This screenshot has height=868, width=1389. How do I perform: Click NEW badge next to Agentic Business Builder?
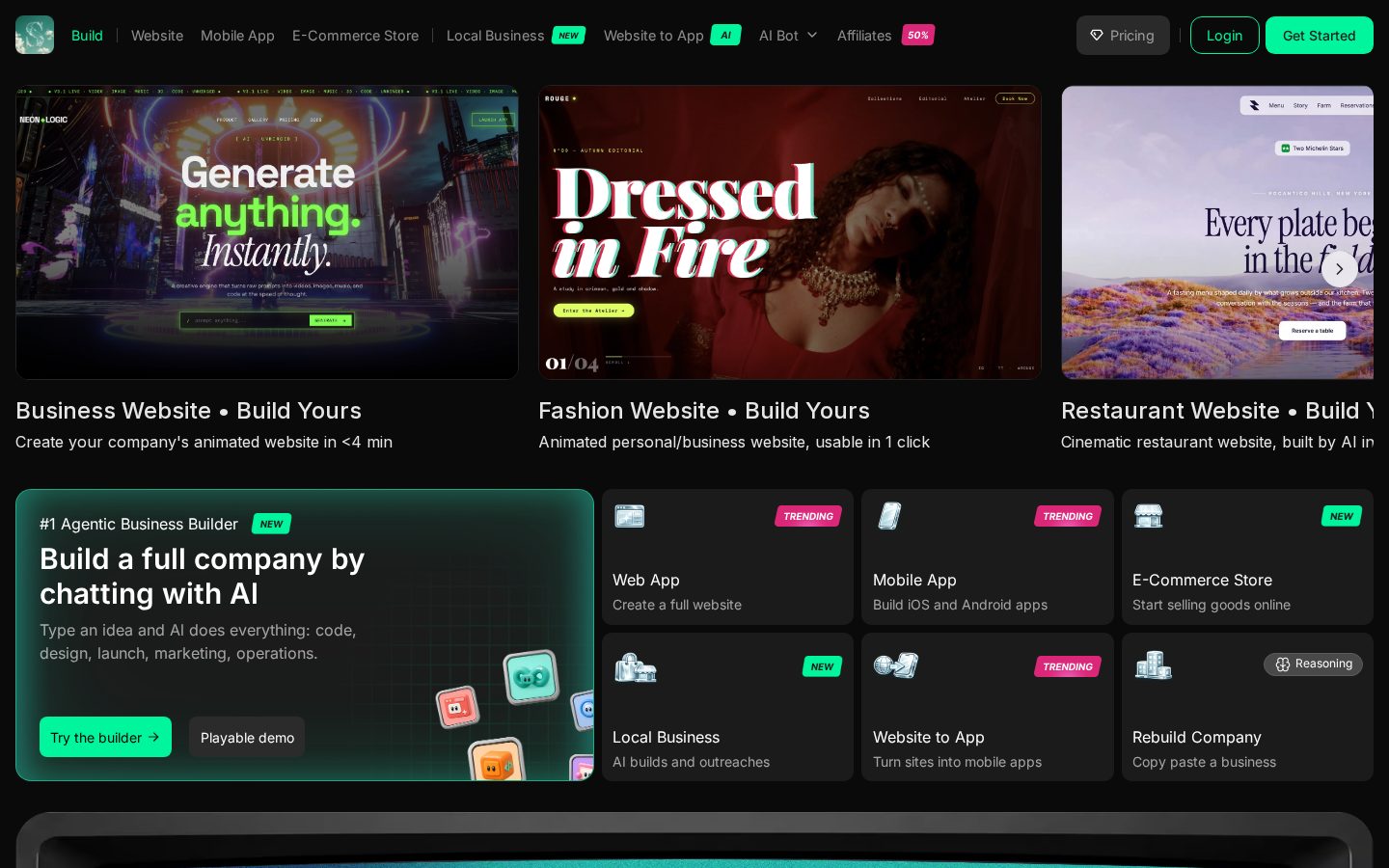271,524
